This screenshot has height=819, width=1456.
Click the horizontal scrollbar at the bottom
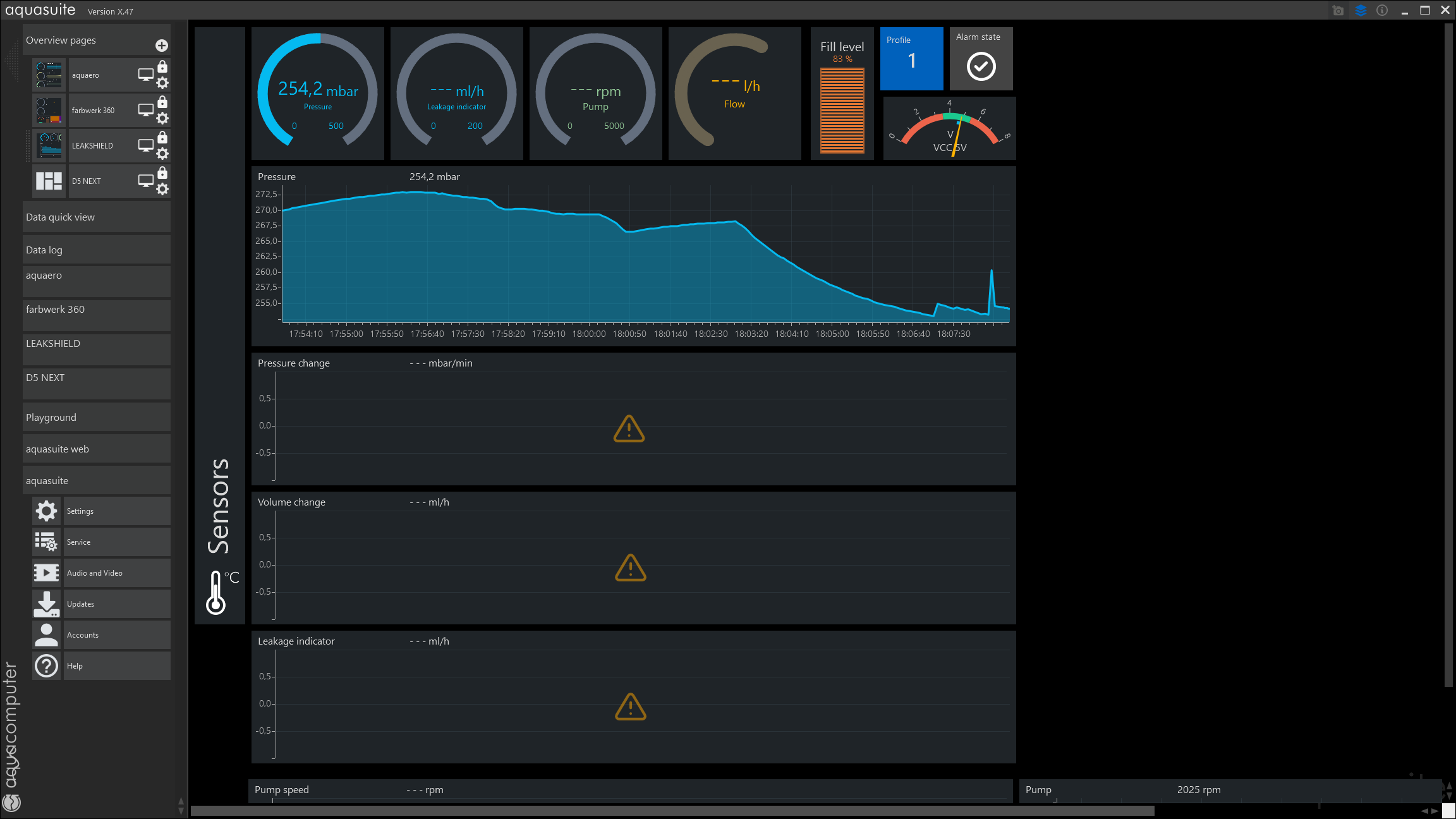[x=672, y=811]
